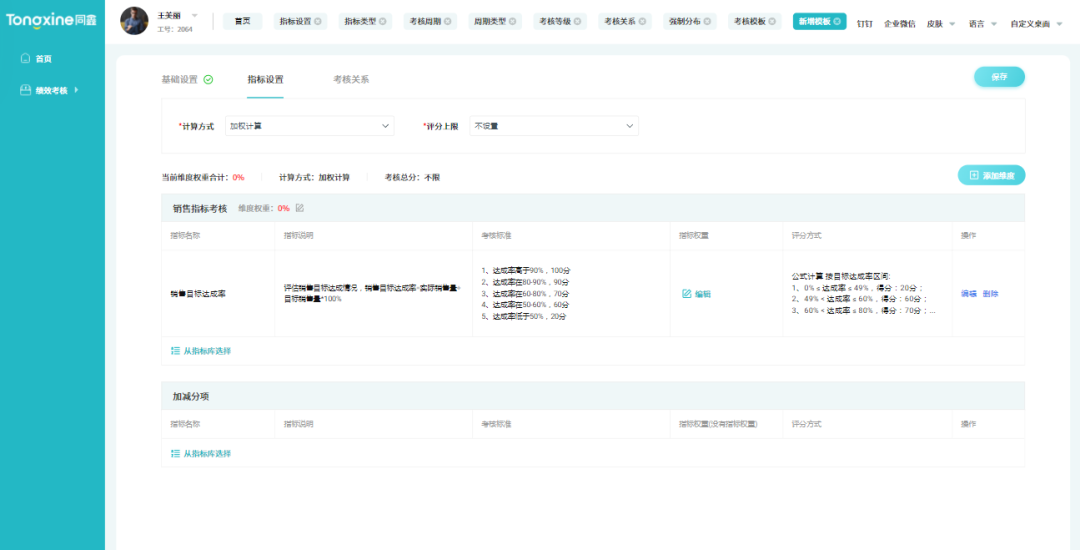Open the 计算方式 dropdown
This screenshot has height=550, width=1080.
coord(309,126)
